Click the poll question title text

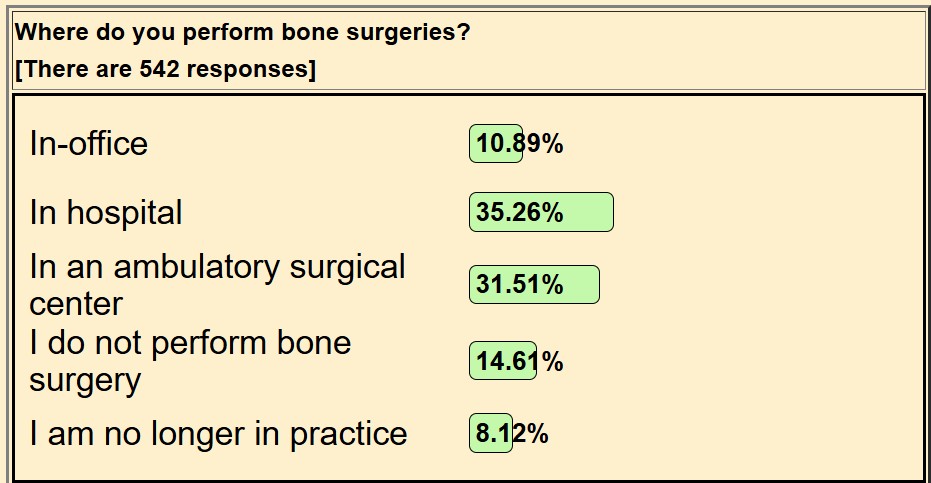click(244, 32)
